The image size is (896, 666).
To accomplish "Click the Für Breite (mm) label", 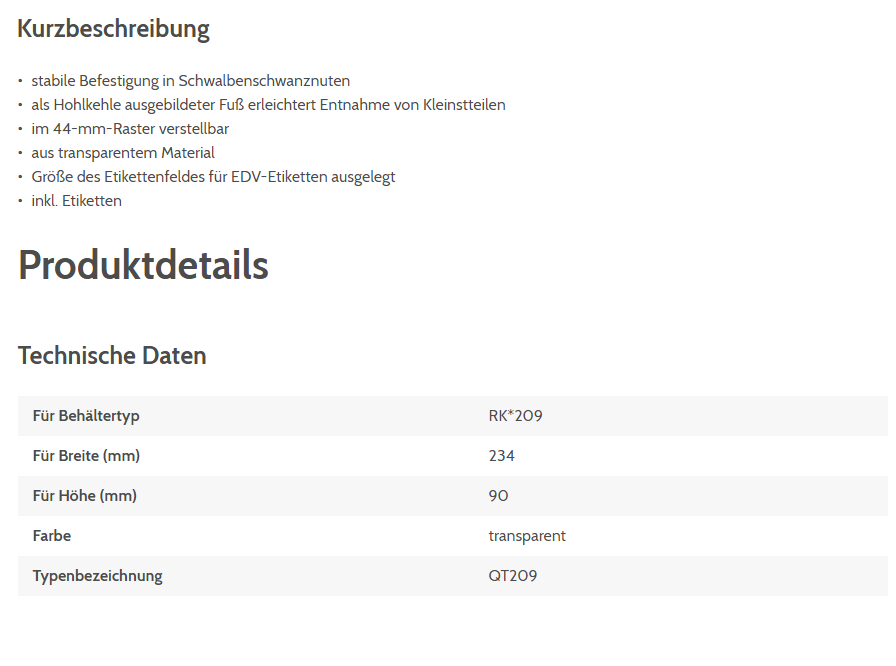I will click(x=86, y=456).
